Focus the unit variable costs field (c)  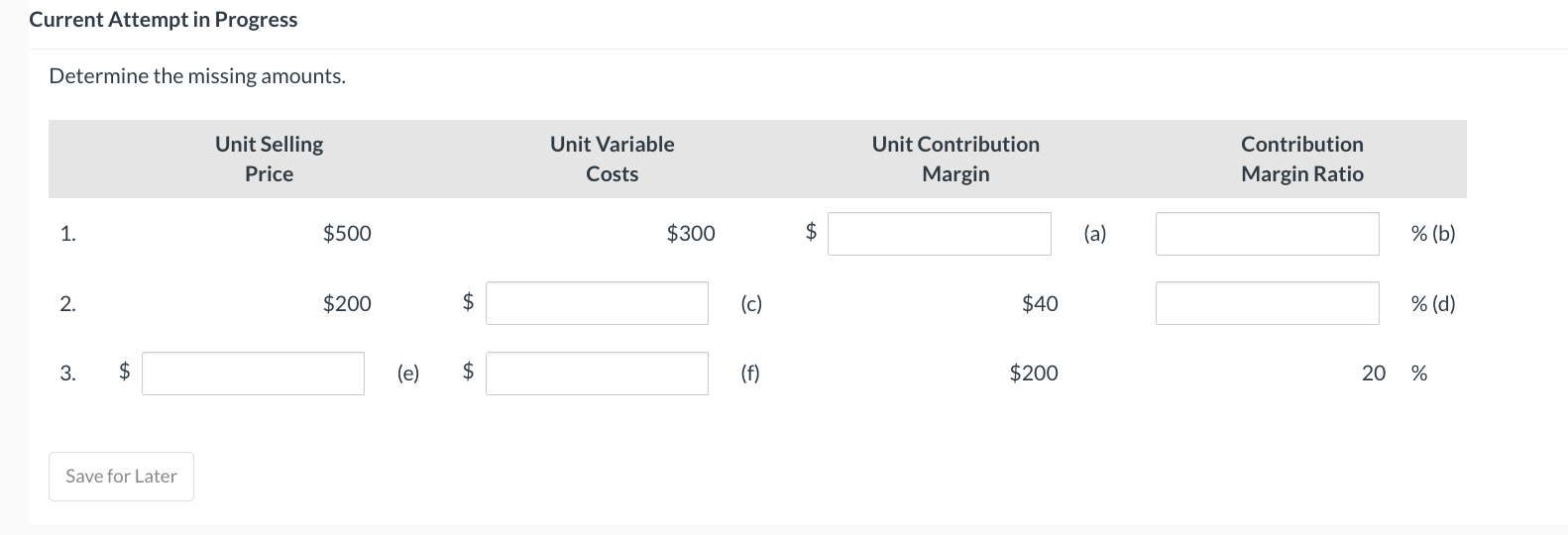click(x=597, y=303)
